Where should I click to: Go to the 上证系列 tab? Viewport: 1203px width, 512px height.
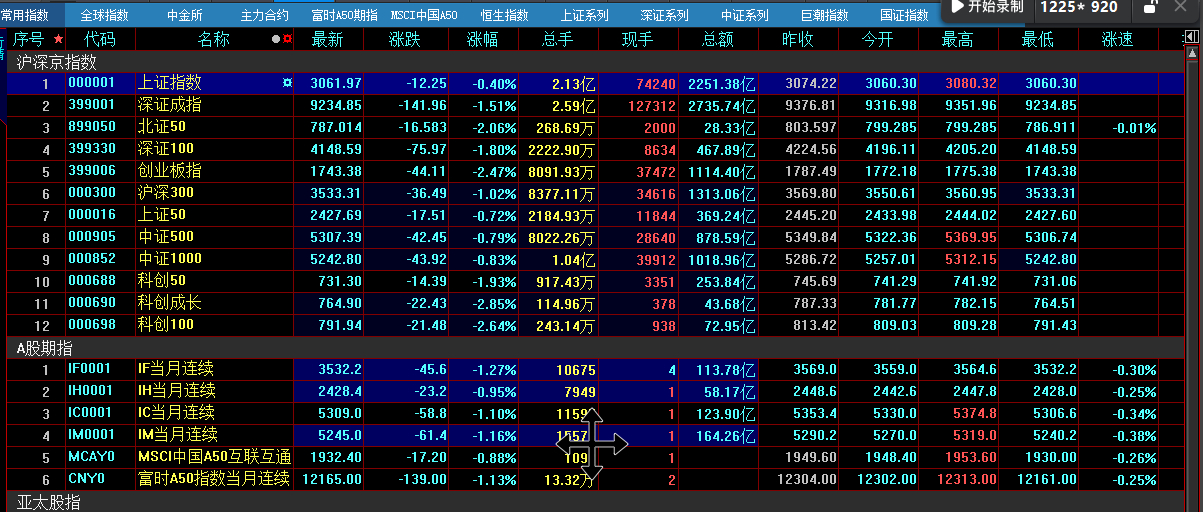click(584, 15)
